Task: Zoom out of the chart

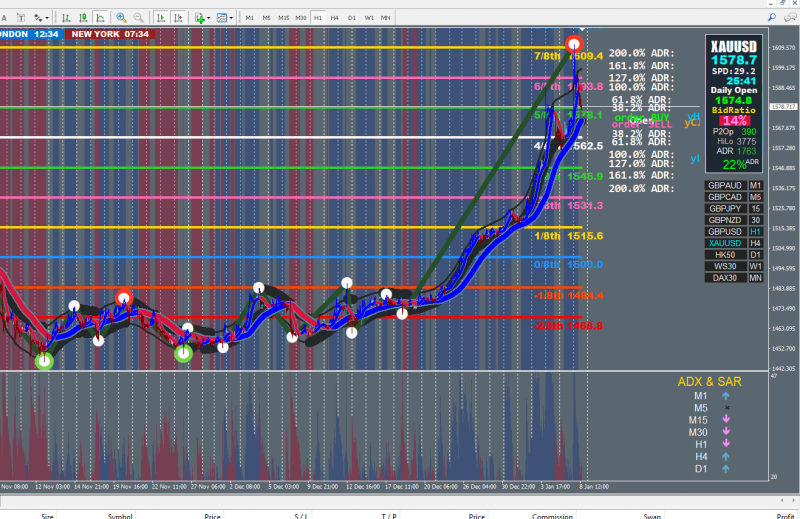Action: coord(138,18)
